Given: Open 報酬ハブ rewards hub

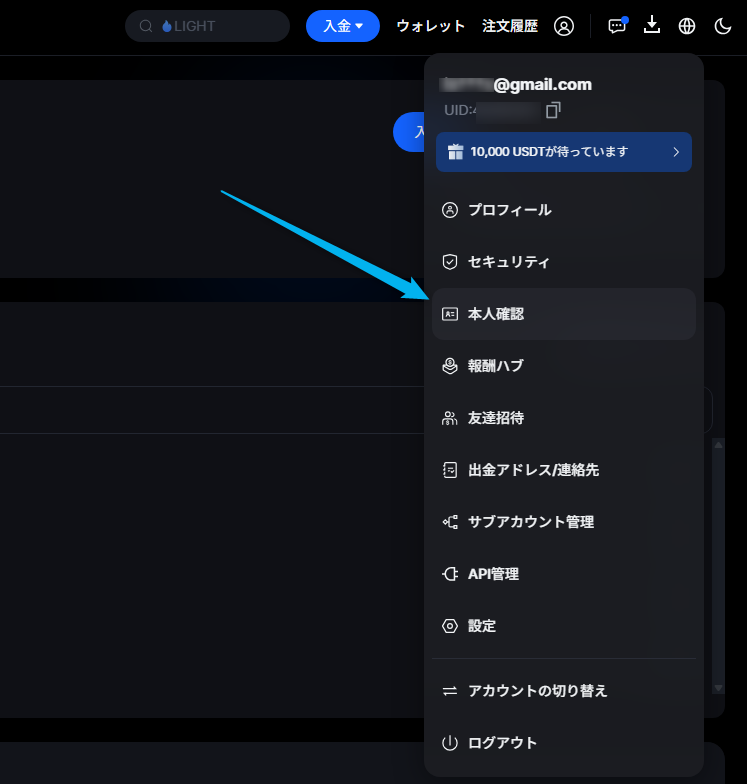Looking at the screenshot, I should point(564,366).
